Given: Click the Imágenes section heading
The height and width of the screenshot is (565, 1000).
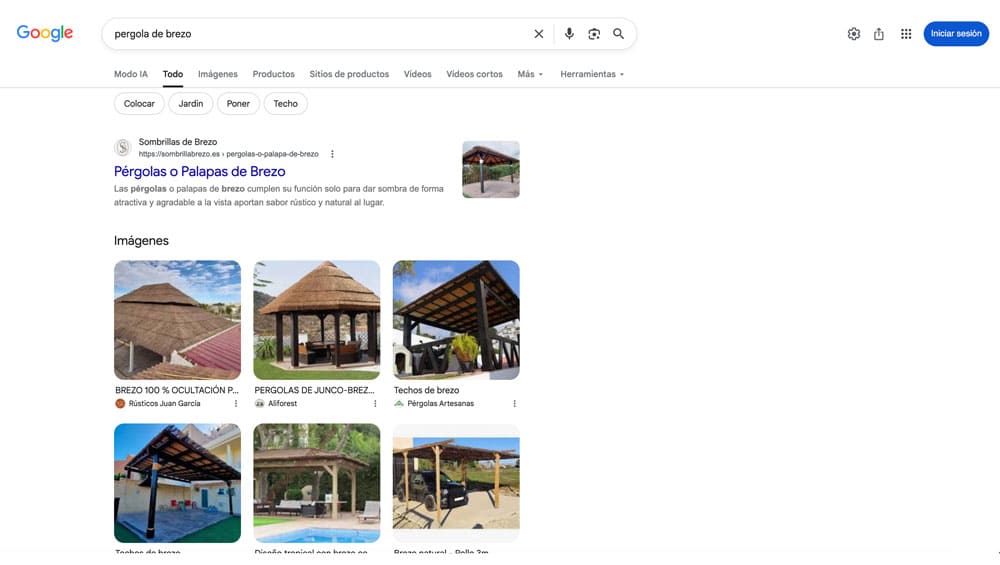Looking at the screenshot, I should click(x=142, y=240).
